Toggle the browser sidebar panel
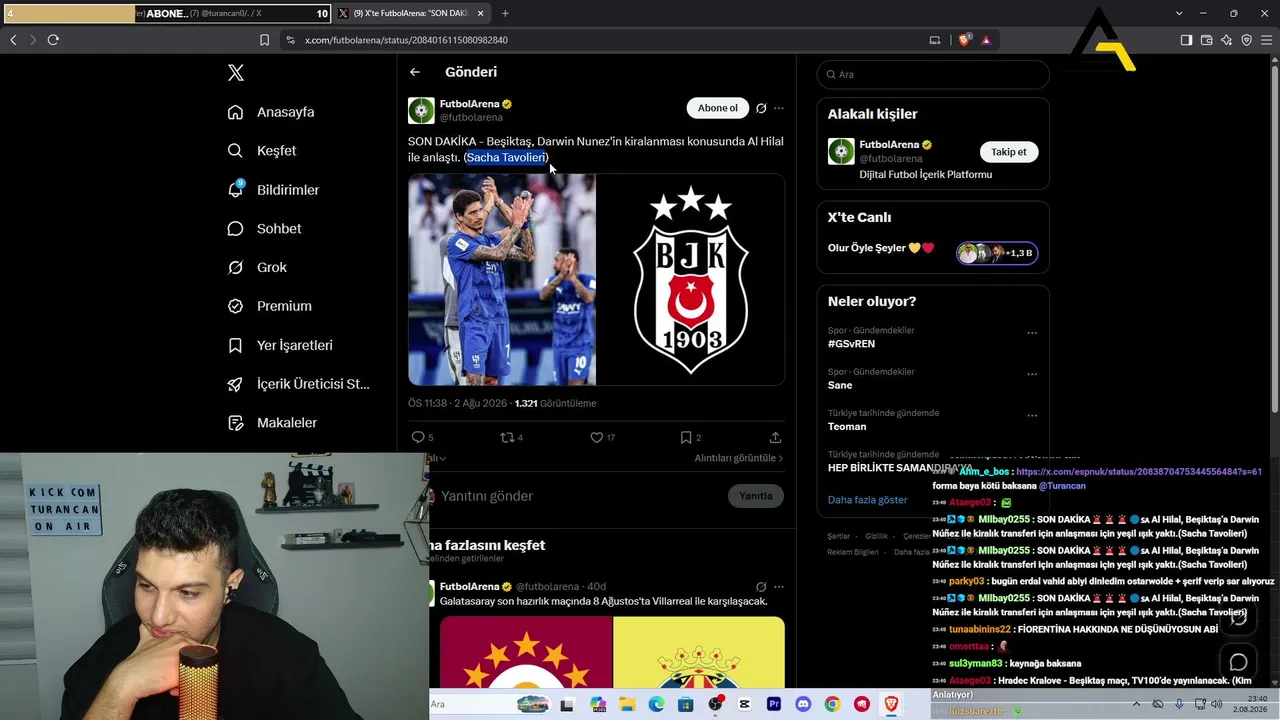The width and height of the screenshot is (1280, 720). (1186, 40)
